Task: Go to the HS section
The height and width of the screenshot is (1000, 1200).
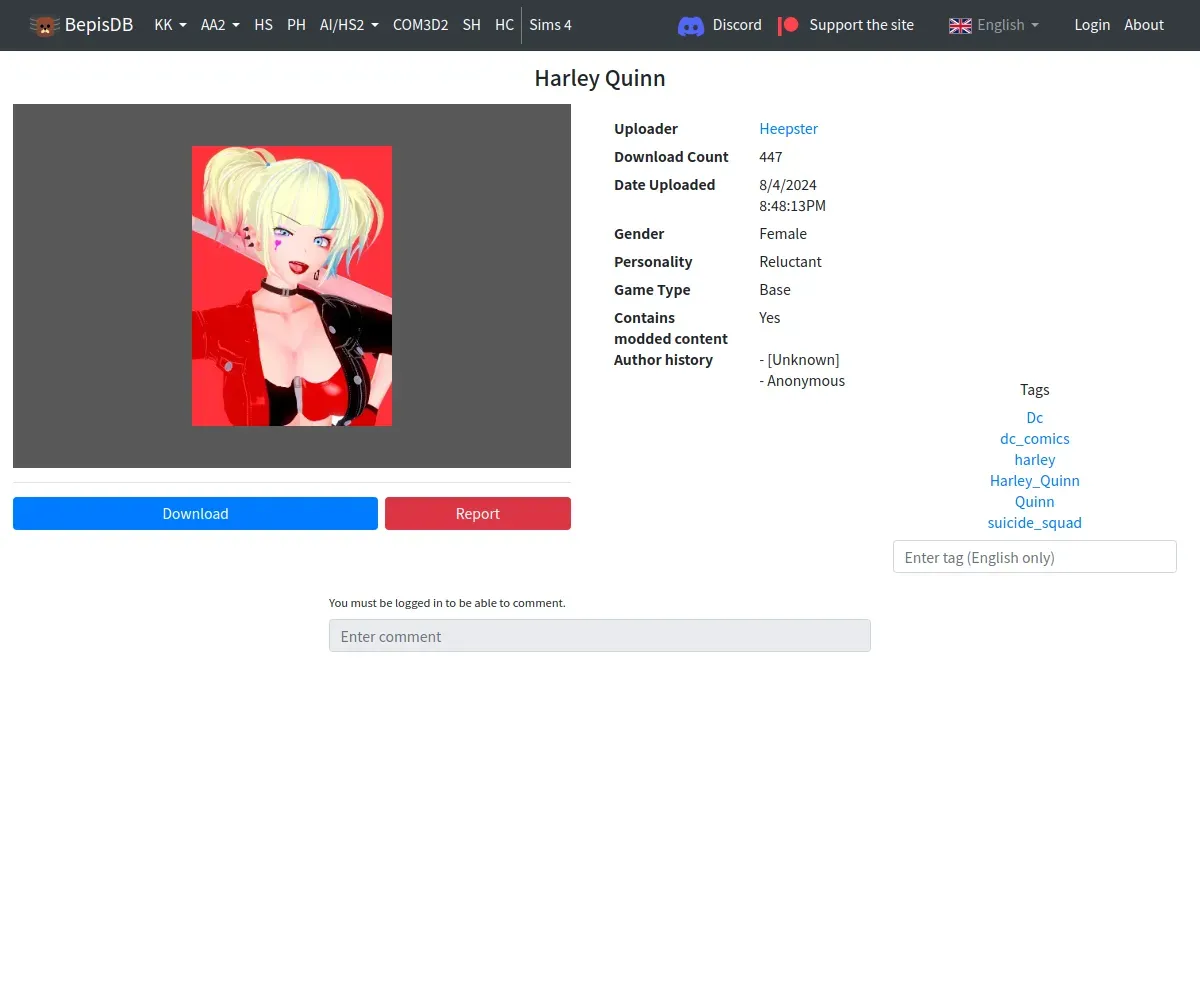Action: tap(263, 25)
